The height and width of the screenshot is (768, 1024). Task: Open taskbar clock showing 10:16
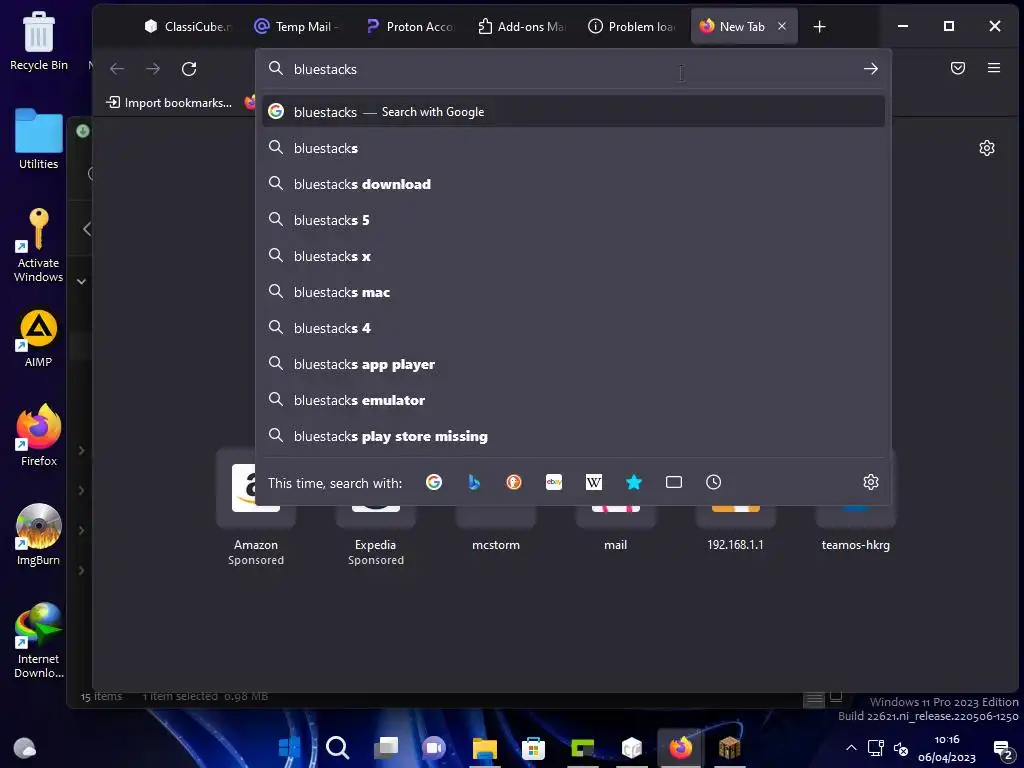click(x=946, y=748)
